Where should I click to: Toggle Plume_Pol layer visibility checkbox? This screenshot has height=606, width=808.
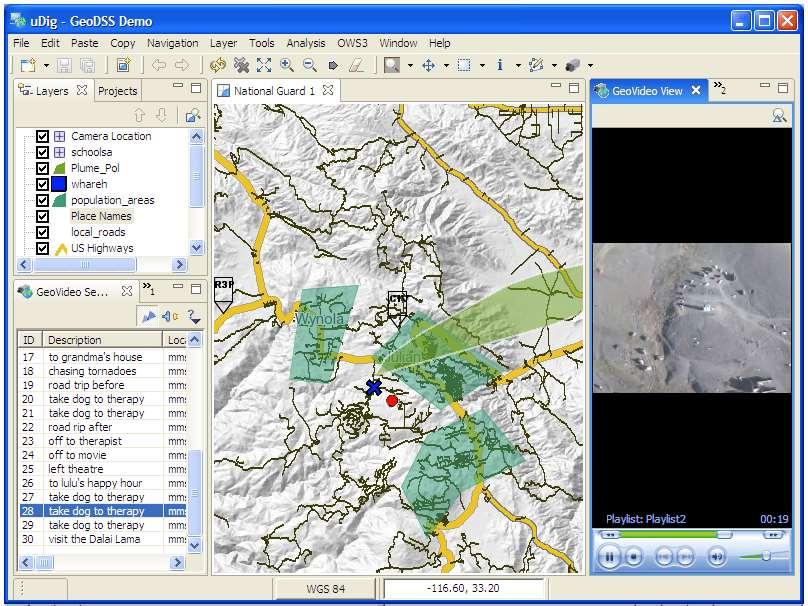pyautogui.click(x=42, y=169)
